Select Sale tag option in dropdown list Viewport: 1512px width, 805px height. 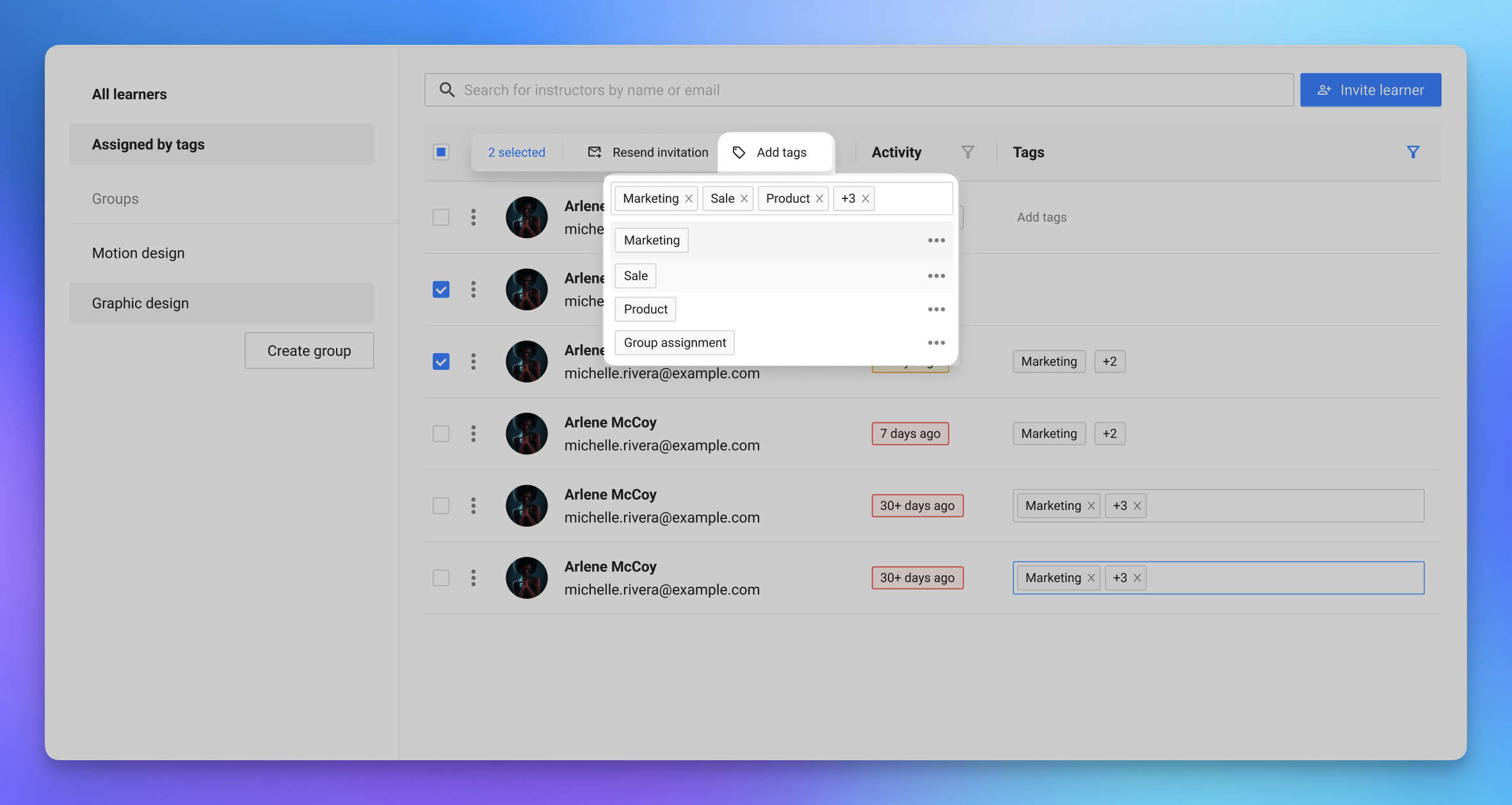636,276
